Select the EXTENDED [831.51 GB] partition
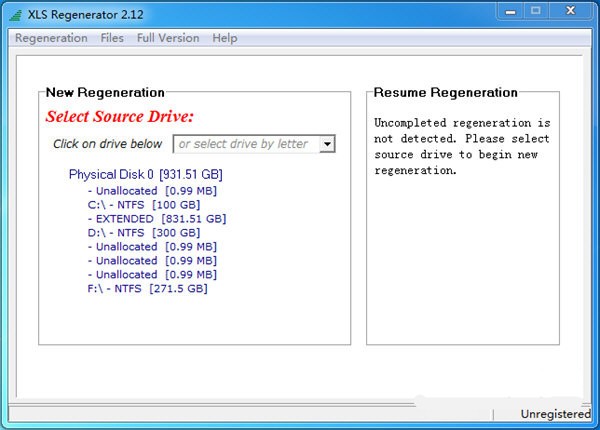This screenshot has width=600, height=430. coord(157,218)
